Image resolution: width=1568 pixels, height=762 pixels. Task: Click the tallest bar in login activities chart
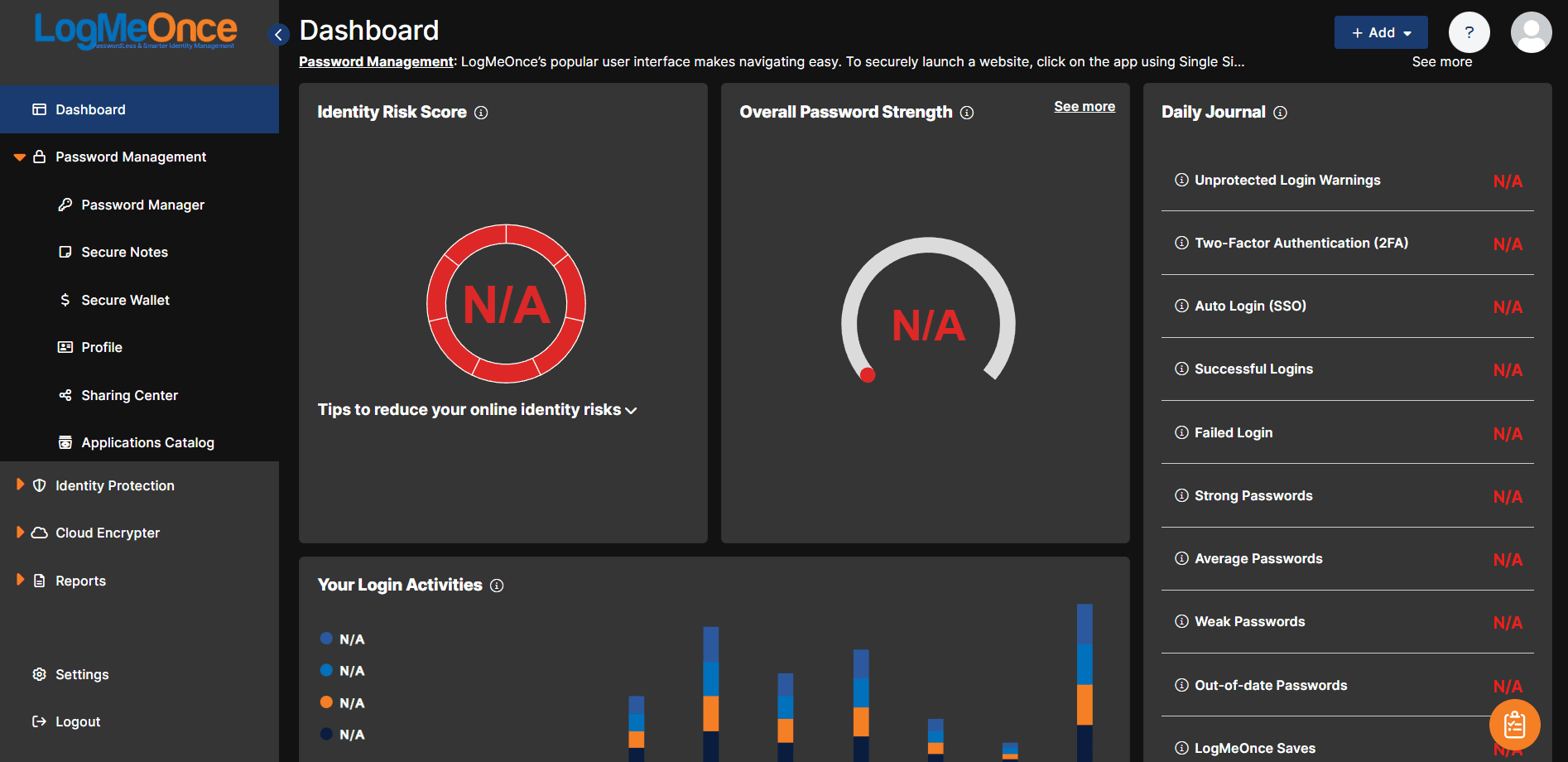[1085, 682]
